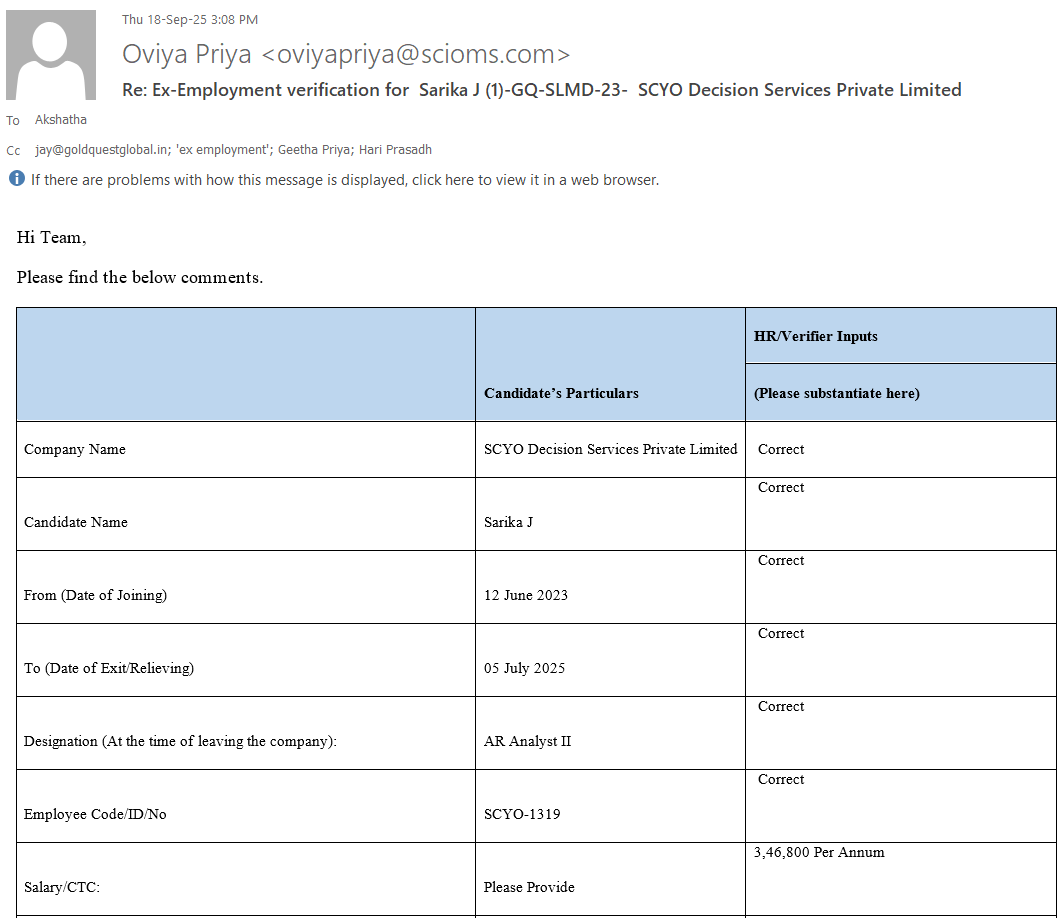Select the recipient Akshatha

click(x=61, y=120)
